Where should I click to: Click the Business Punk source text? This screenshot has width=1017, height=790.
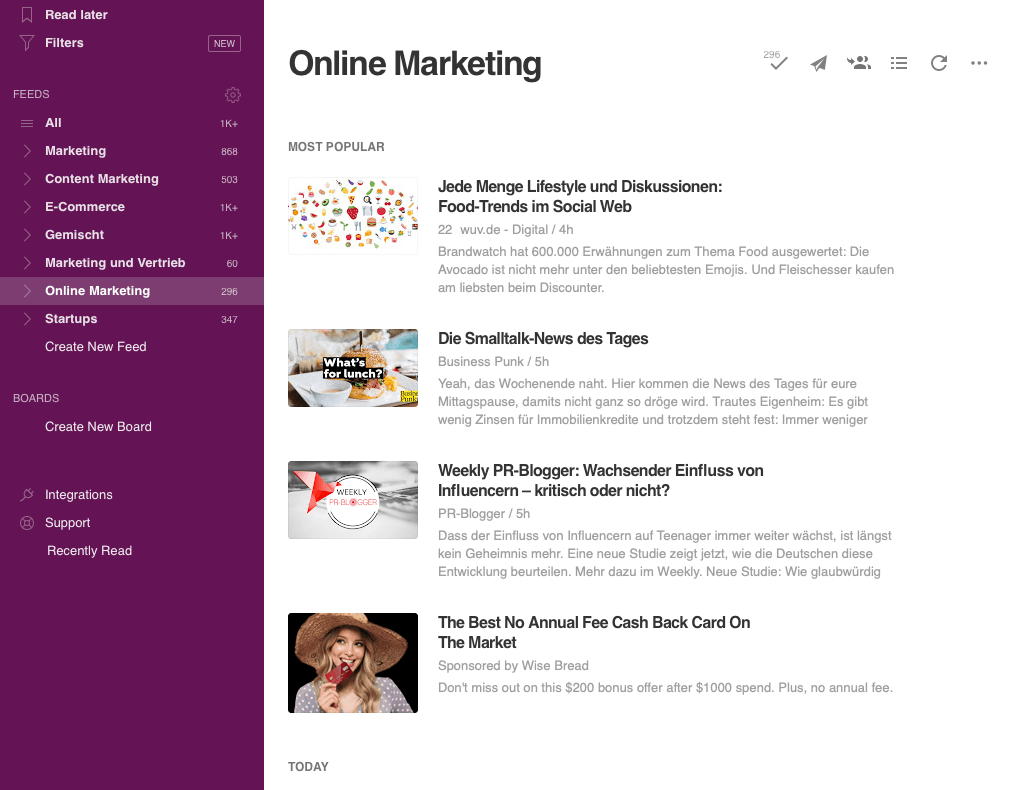point(481,362)
